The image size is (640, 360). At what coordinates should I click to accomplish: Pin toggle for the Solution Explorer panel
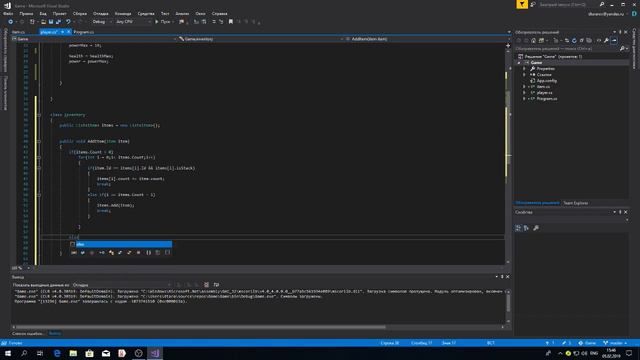pos(620,32)
